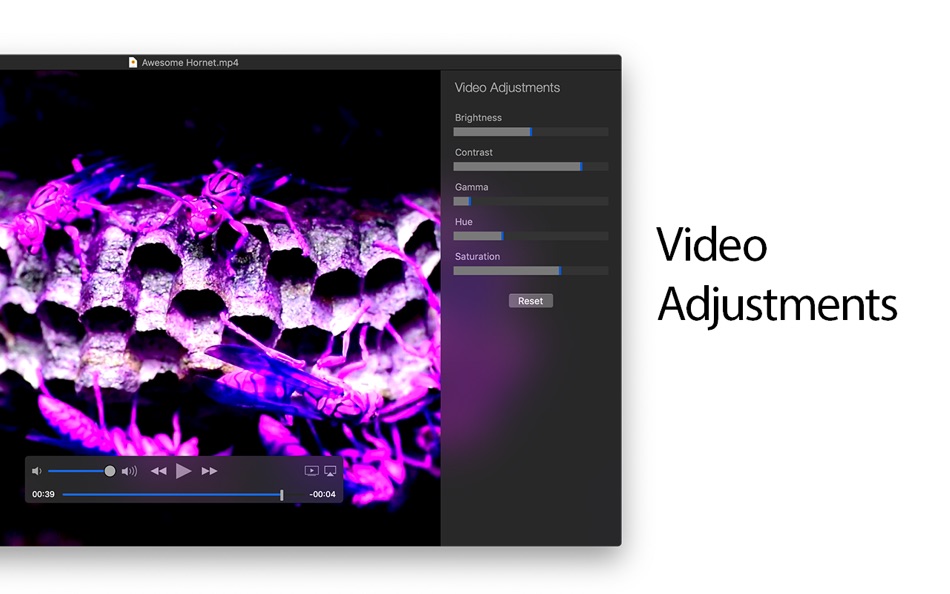Open picture-in-picture mode icon
Viewport: 950px width, 594px height.
[311, 470]
